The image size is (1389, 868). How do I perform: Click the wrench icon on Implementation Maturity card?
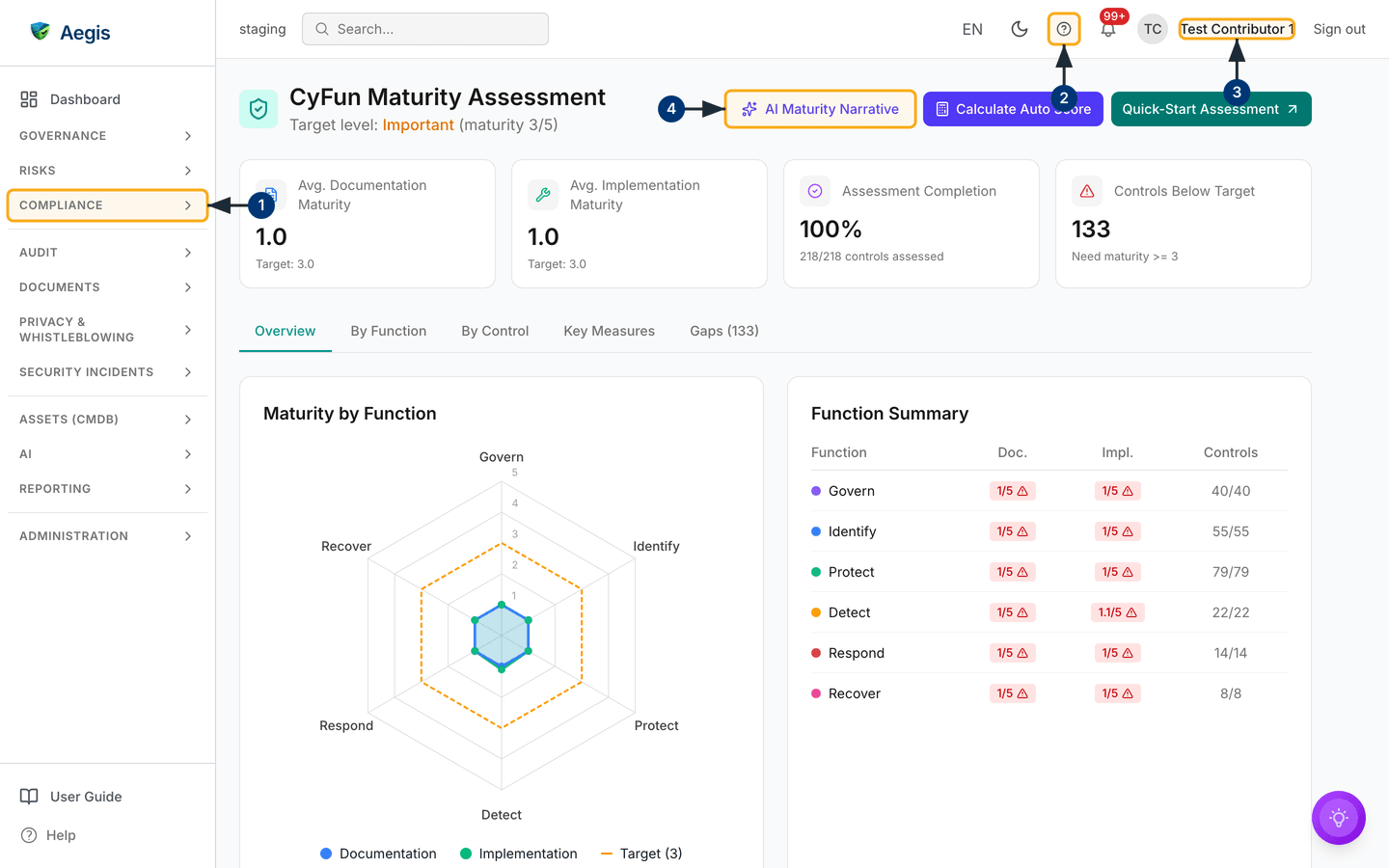[543, 195]
